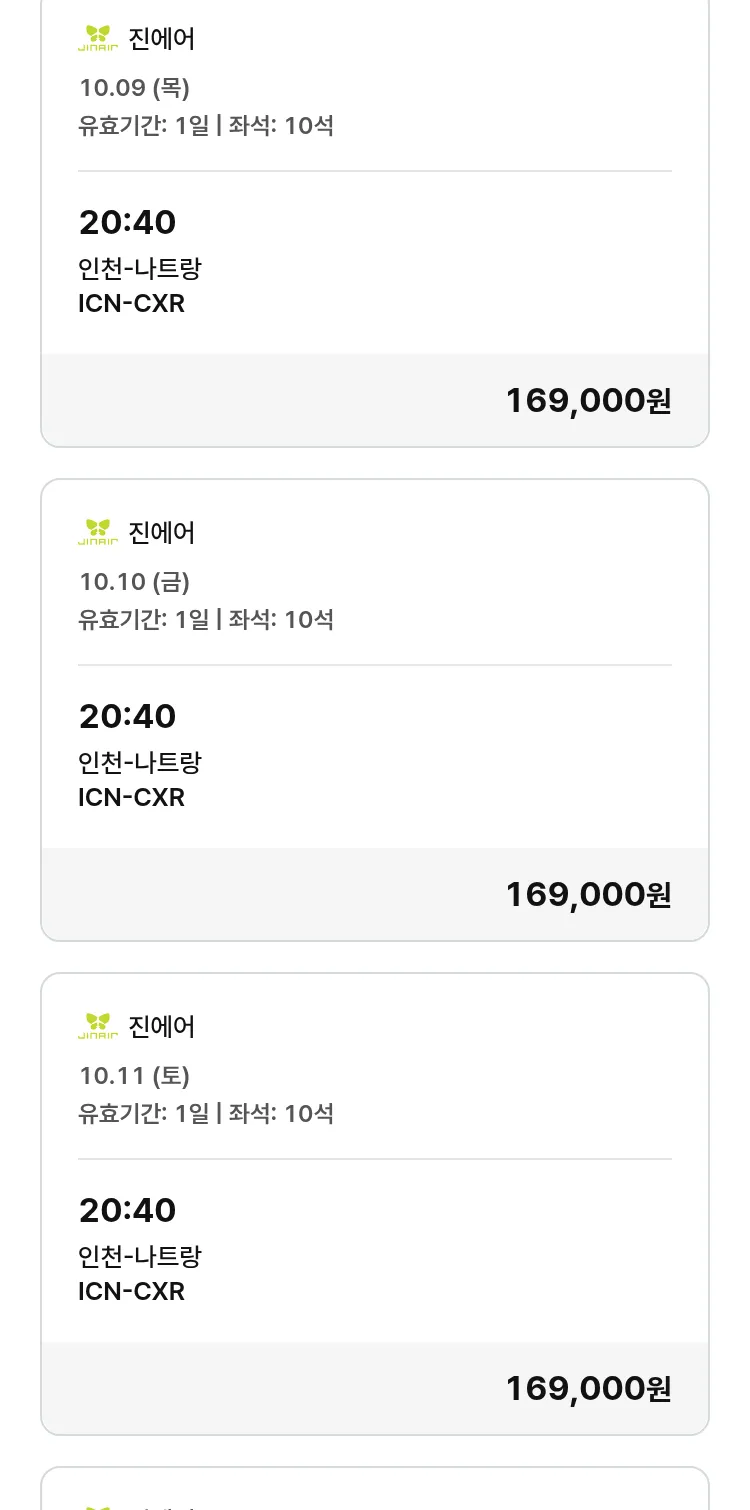Select the 10.09 (목) date label
Image resolution: width=750 pixels, height=1510 pixels.
pos(135,87)
